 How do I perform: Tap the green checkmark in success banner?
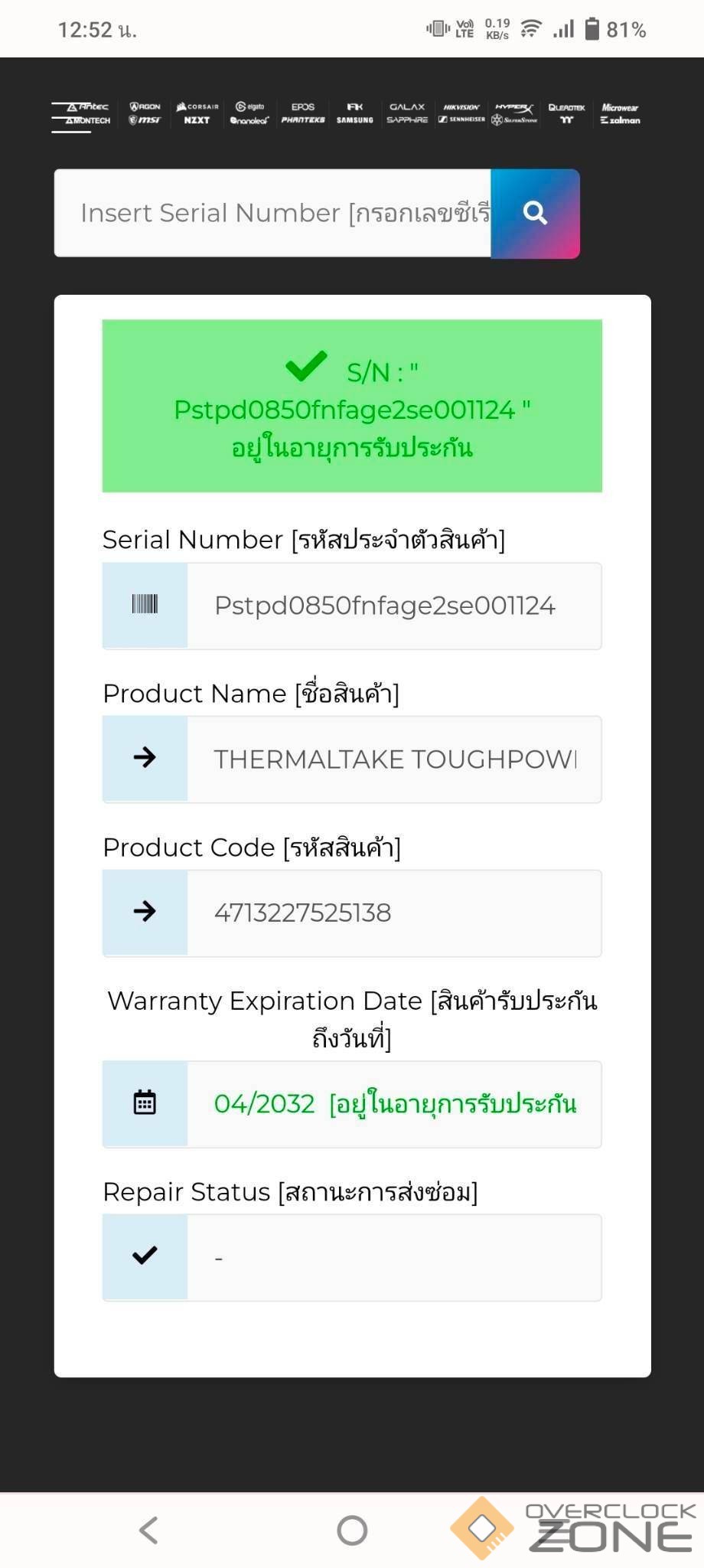click(x=306, y=367)
